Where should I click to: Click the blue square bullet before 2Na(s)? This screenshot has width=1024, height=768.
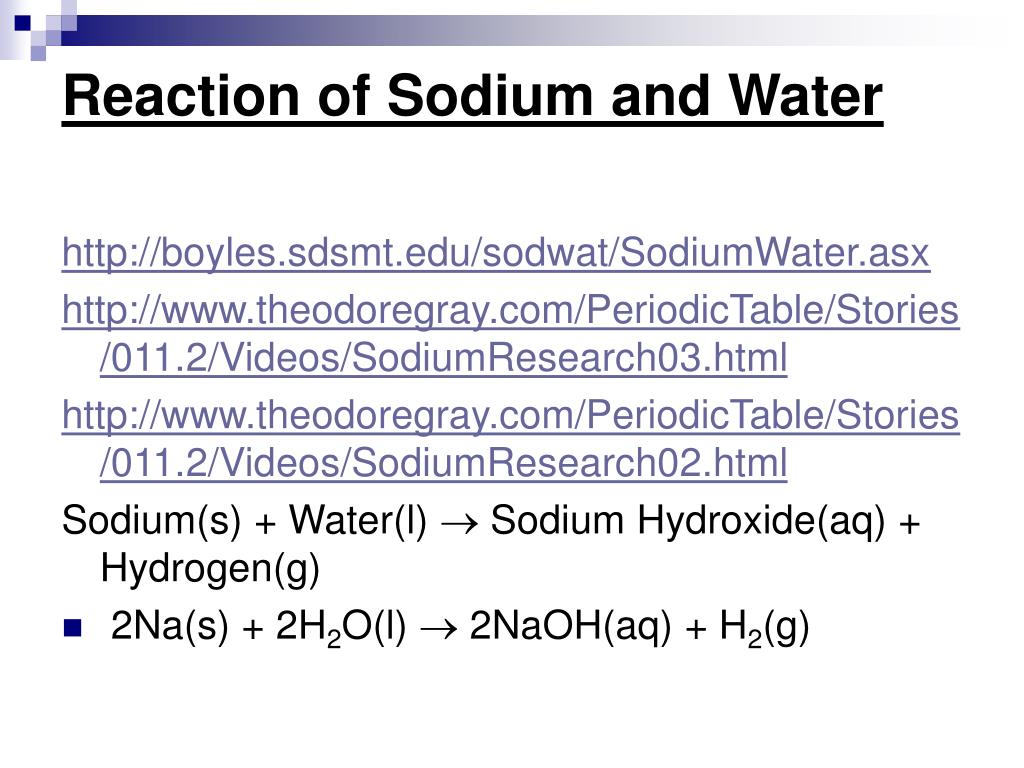tap(73, 628)
